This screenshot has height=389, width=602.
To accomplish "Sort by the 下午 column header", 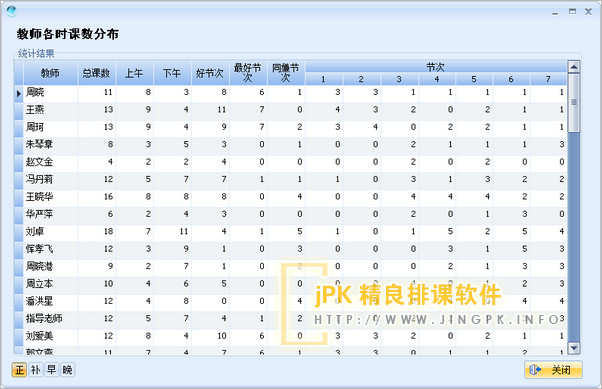I will click(x=172, y=73).
